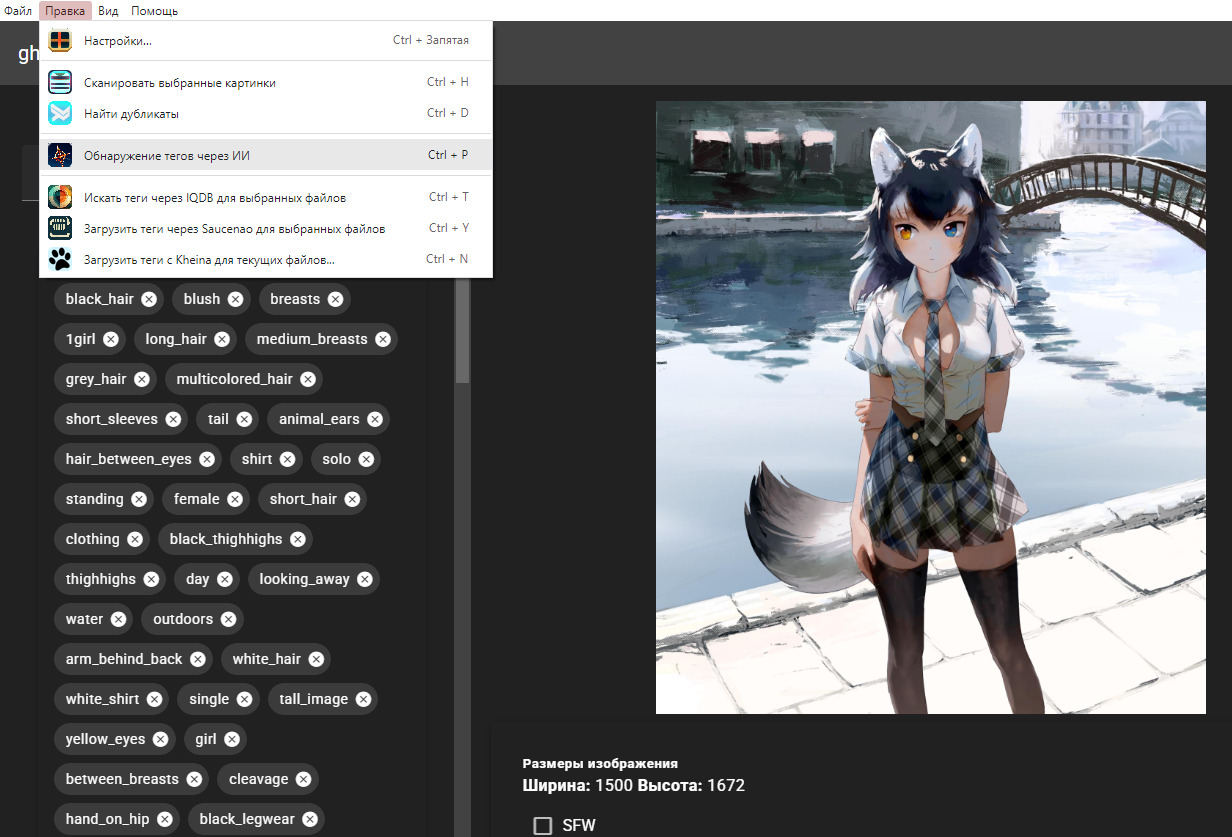Click the hand_on_hip tag chip
Screen dimensions: 1232x837
pyautogui.click(x=116, y=819)
